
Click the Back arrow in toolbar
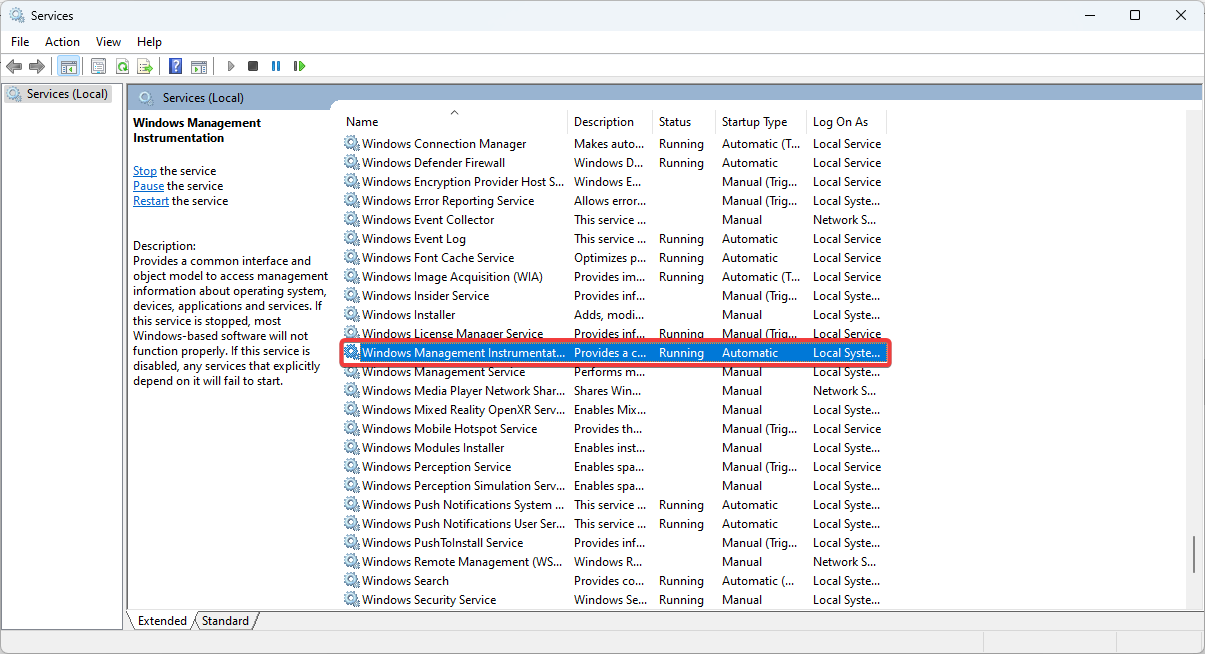14,66
